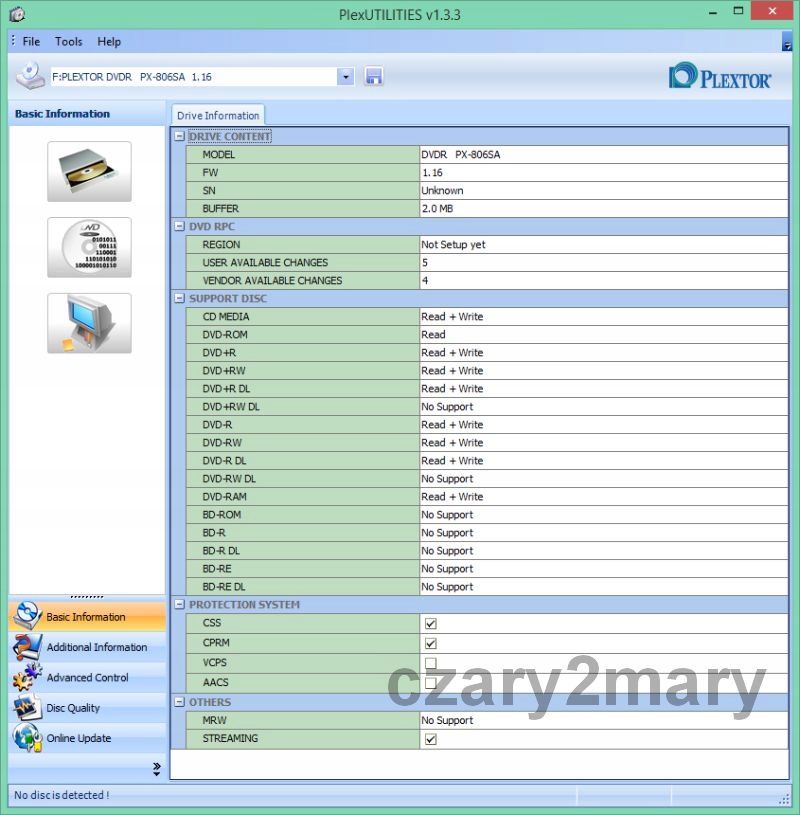
Task: Open the drive selection dropdown
Action: coord(346,76)
